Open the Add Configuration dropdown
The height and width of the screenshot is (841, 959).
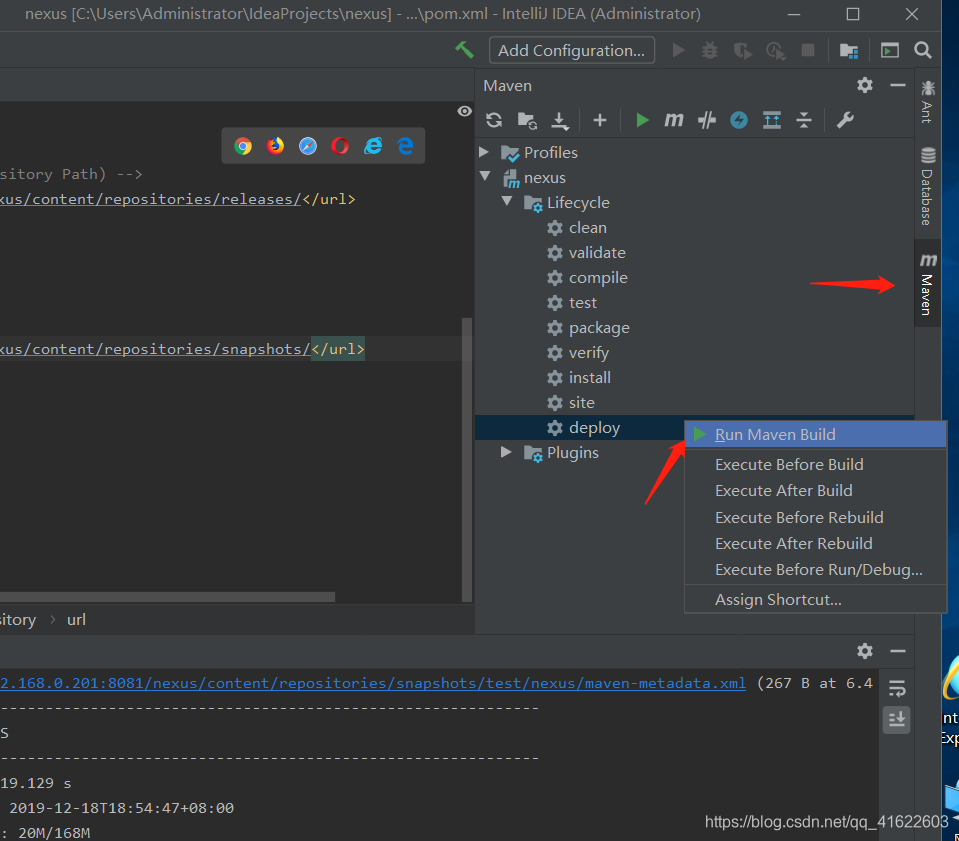[571, 50]
